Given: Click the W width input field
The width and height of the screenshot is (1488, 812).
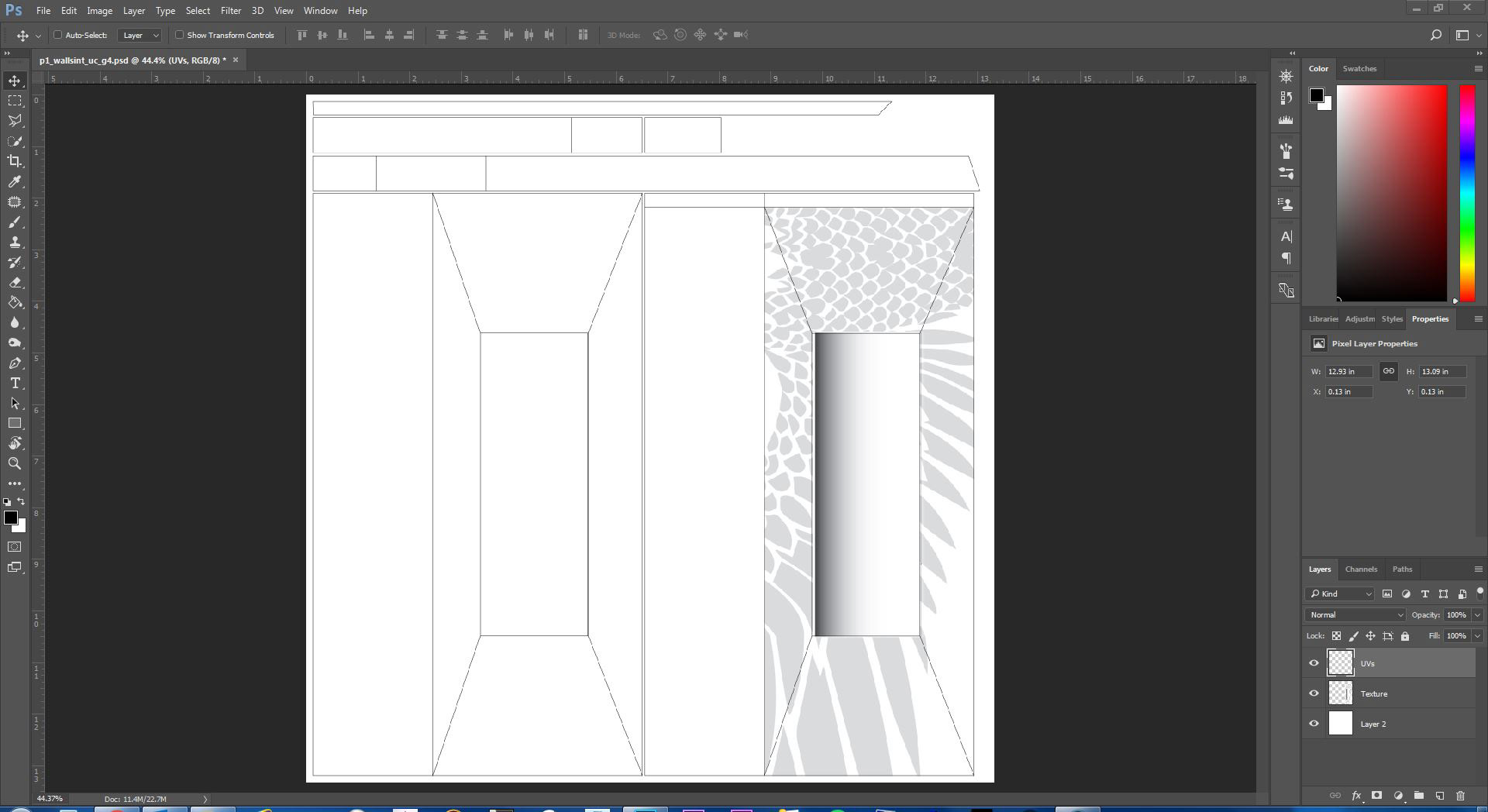Looking at the screenshot, I should (x=1348, y=372).
